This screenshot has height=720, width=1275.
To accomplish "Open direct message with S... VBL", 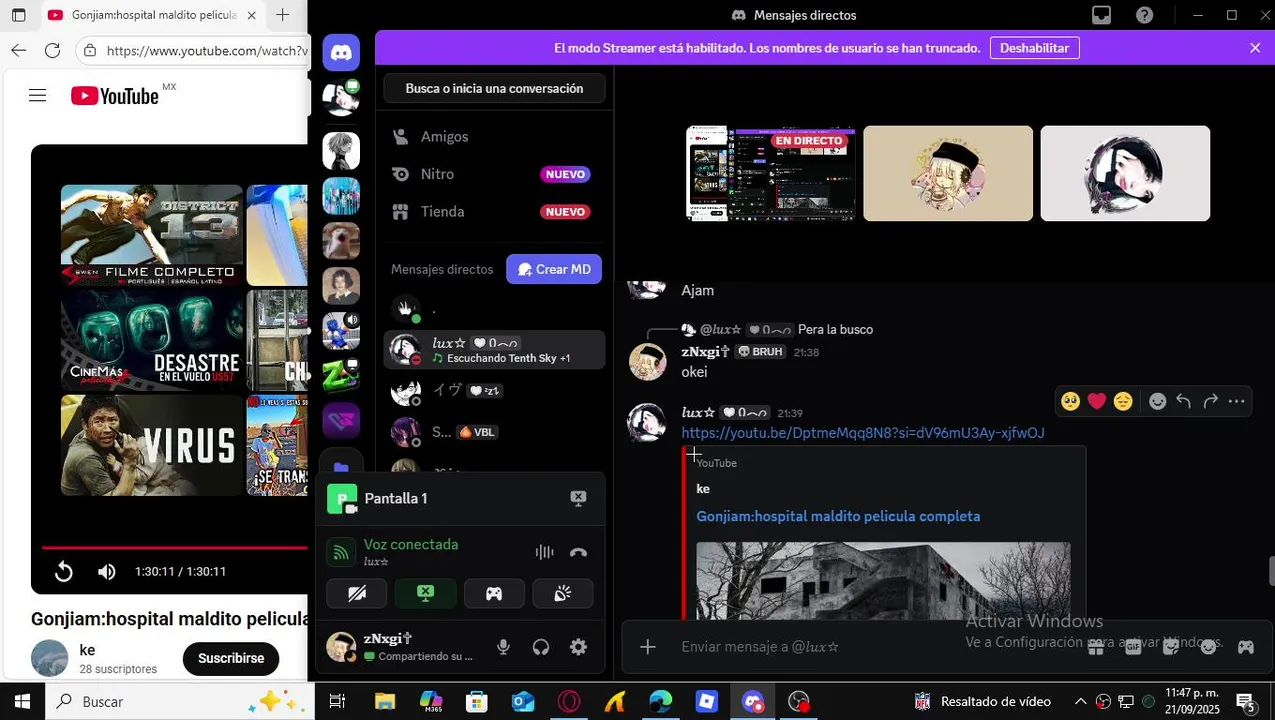I will 494,432.
